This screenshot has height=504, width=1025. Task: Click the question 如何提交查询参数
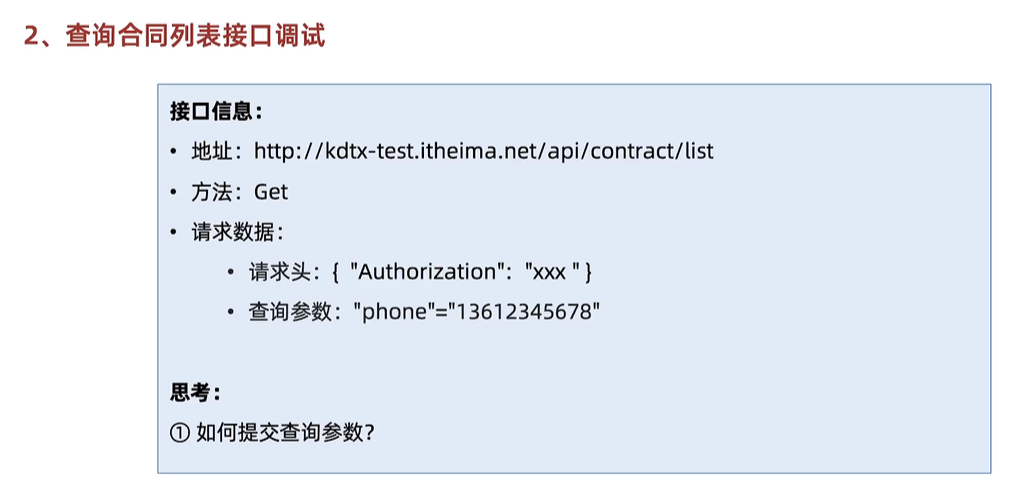click(x=284, y=433)
